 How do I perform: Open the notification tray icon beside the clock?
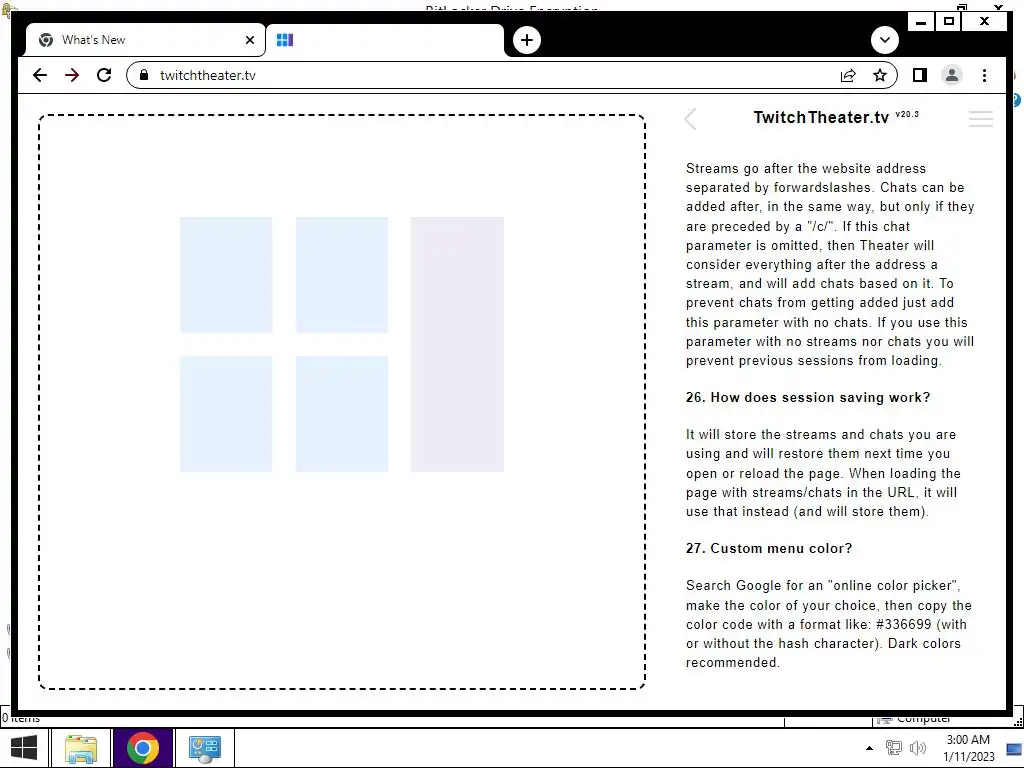click(1014, 749)
